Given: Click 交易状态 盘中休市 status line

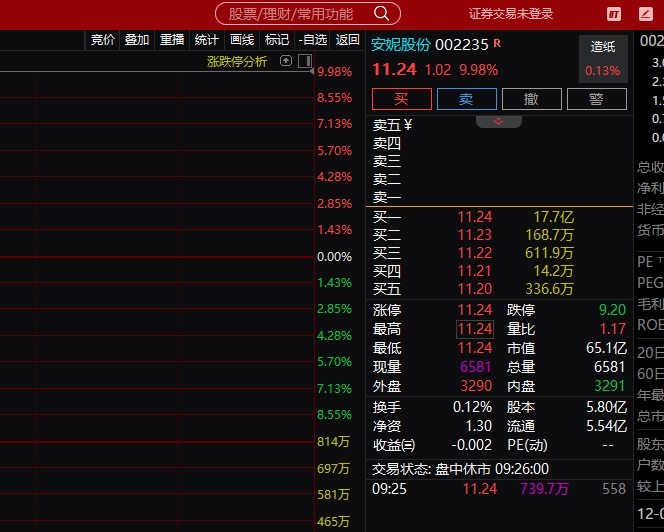Looking at the screenshot, I should 460,469.
